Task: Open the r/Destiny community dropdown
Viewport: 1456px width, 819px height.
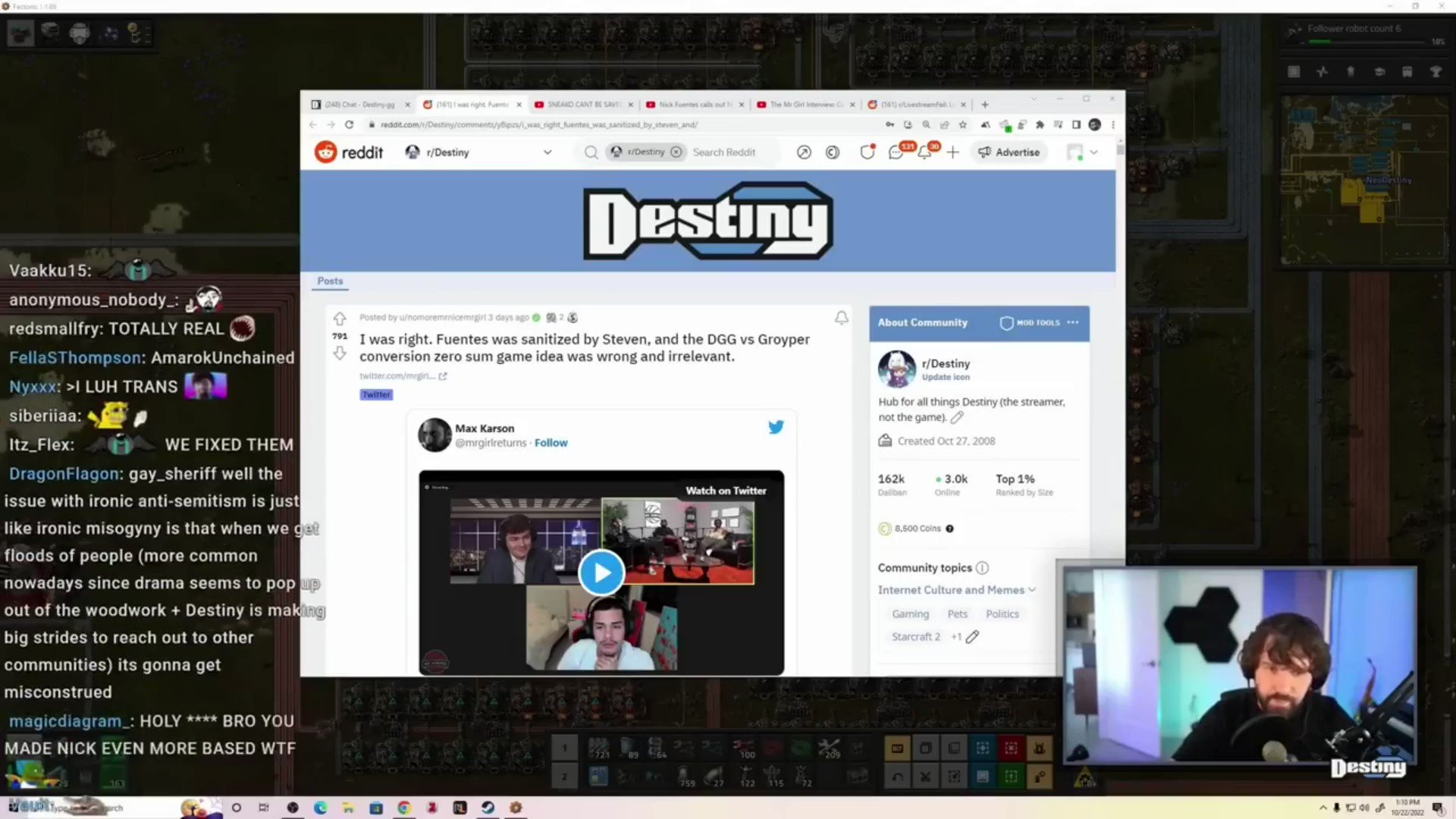Action: [479, 152]
